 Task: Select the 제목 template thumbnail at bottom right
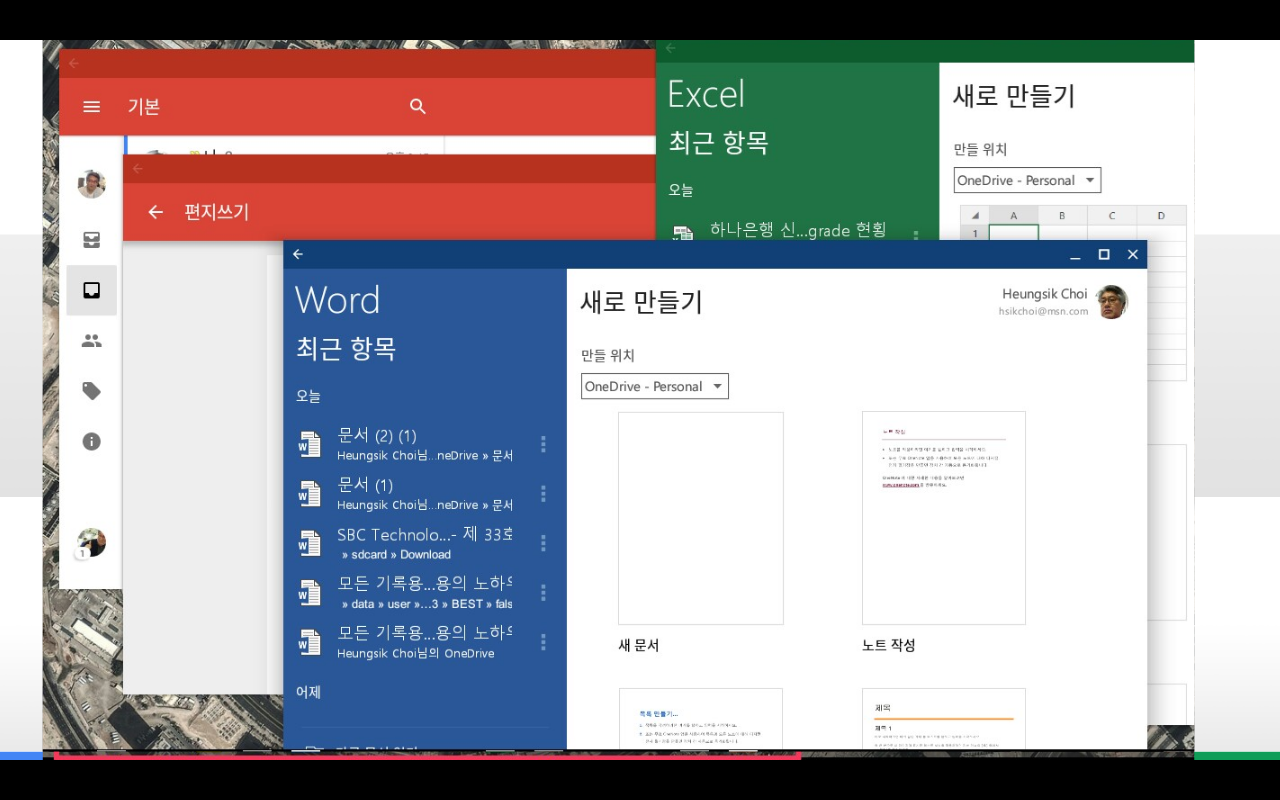944,718
